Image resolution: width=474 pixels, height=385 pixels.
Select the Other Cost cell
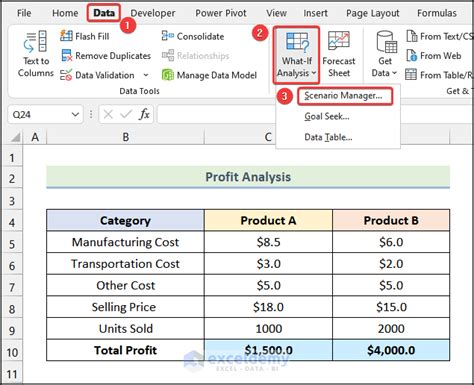pyautogui.click(x=125, y=285)
